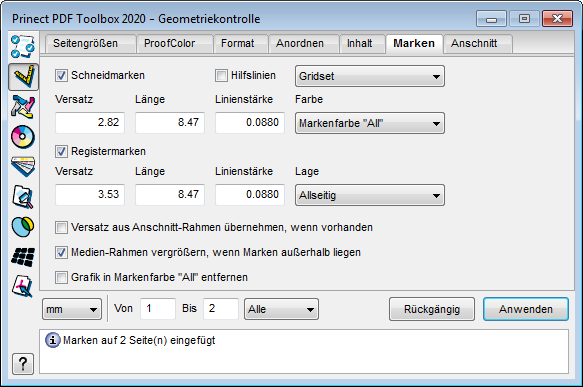Switch to the Anschnitt tab
The height and width of the screenshot is (387, 583).
[478, 44]
